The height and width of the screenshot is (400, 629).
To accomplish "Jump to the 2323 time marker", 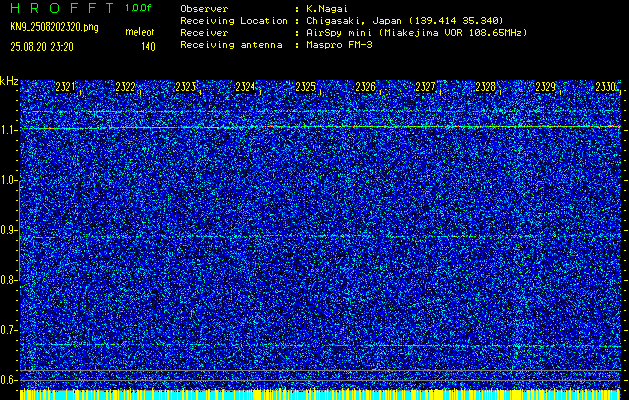I will (185, 87).
